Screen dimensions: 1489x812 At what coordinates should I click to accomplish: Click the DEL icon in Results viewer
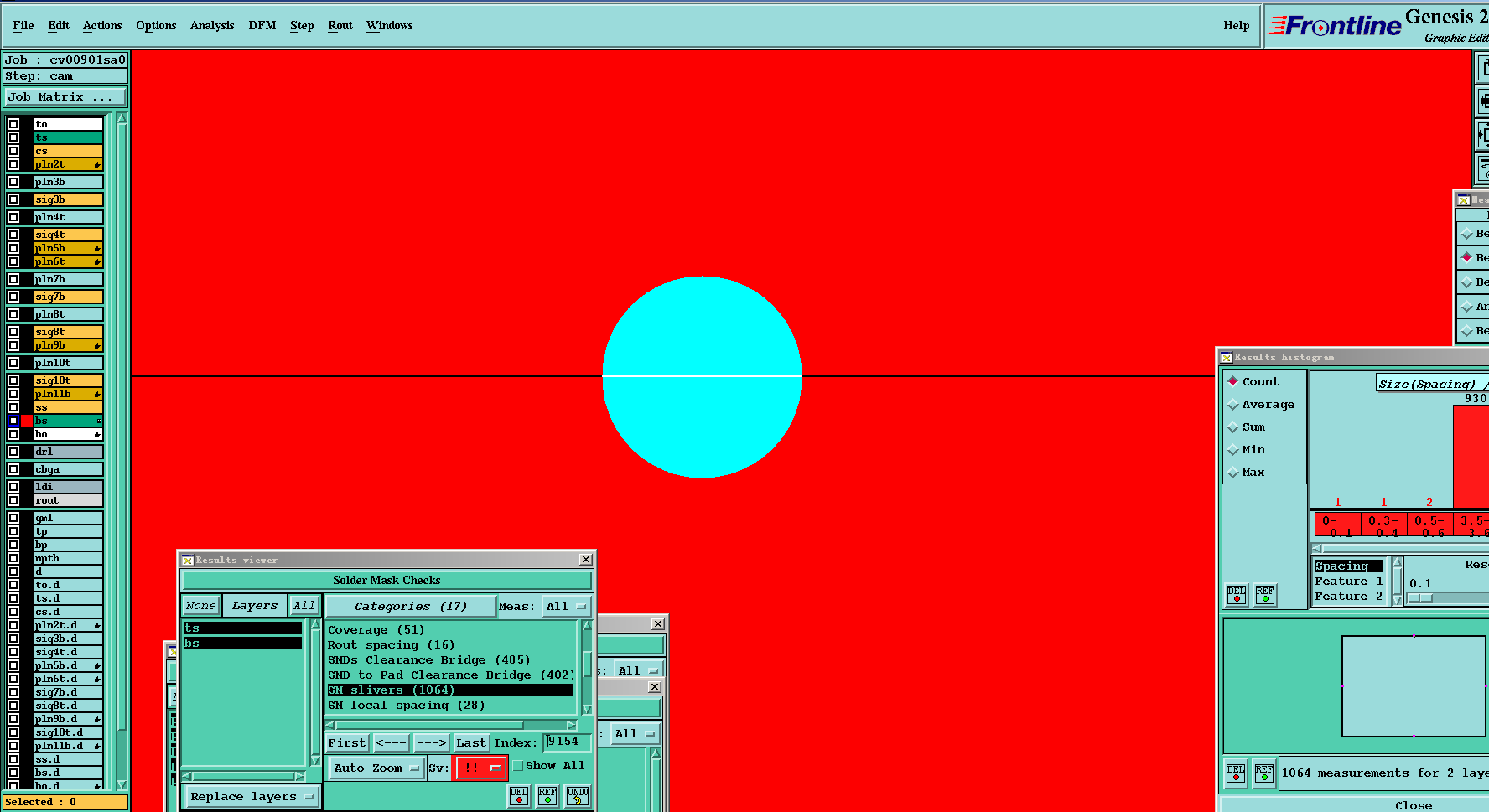tap(519, 796)
